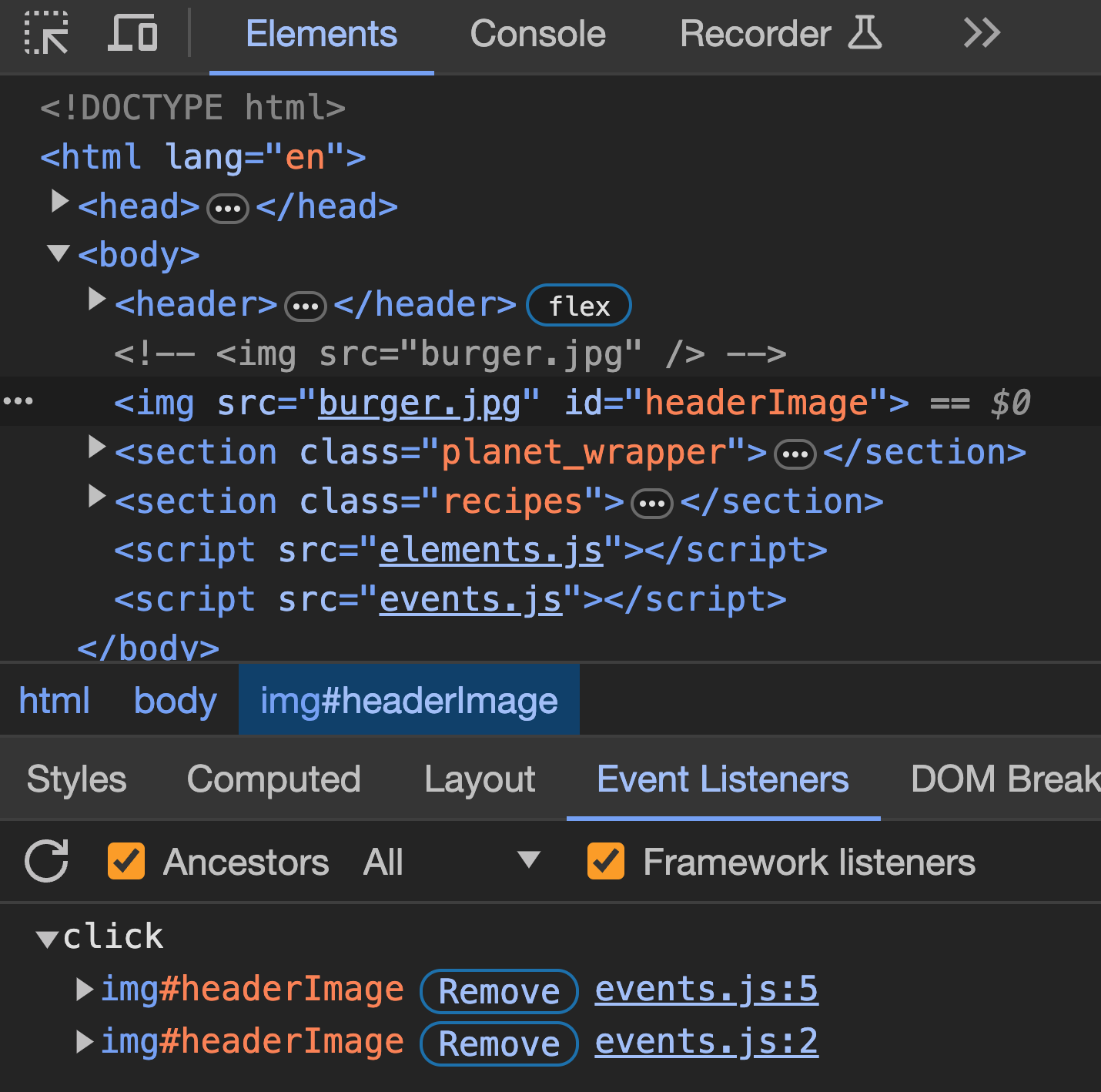Image resolution: width=1101 pixels, height=1092 pixels.
Task: Refresh the event listeners list
Action: (46, 861)
